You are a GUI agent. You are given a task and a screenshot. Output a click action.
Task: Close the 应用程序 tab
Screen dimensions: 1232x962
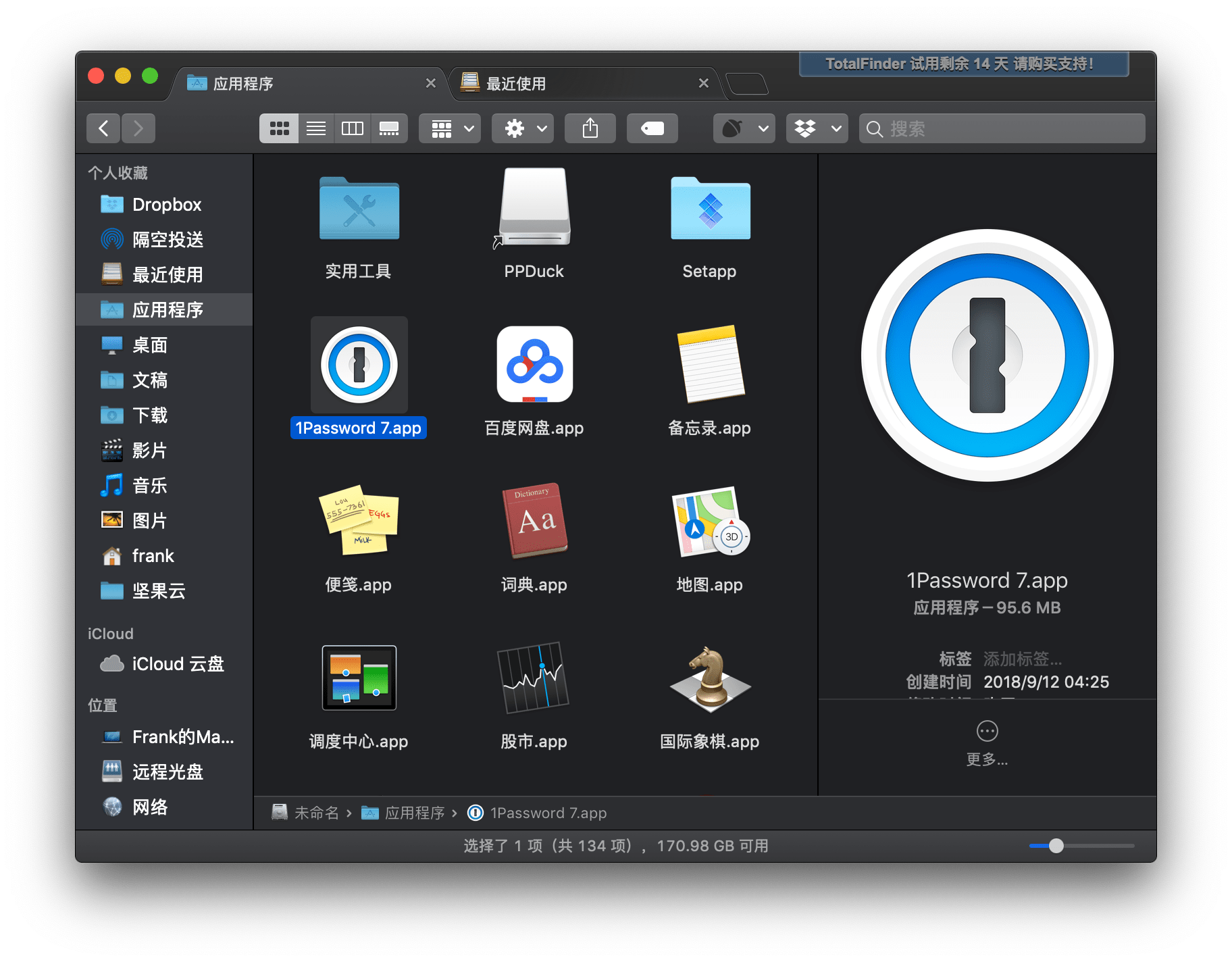tap(431, 83)
